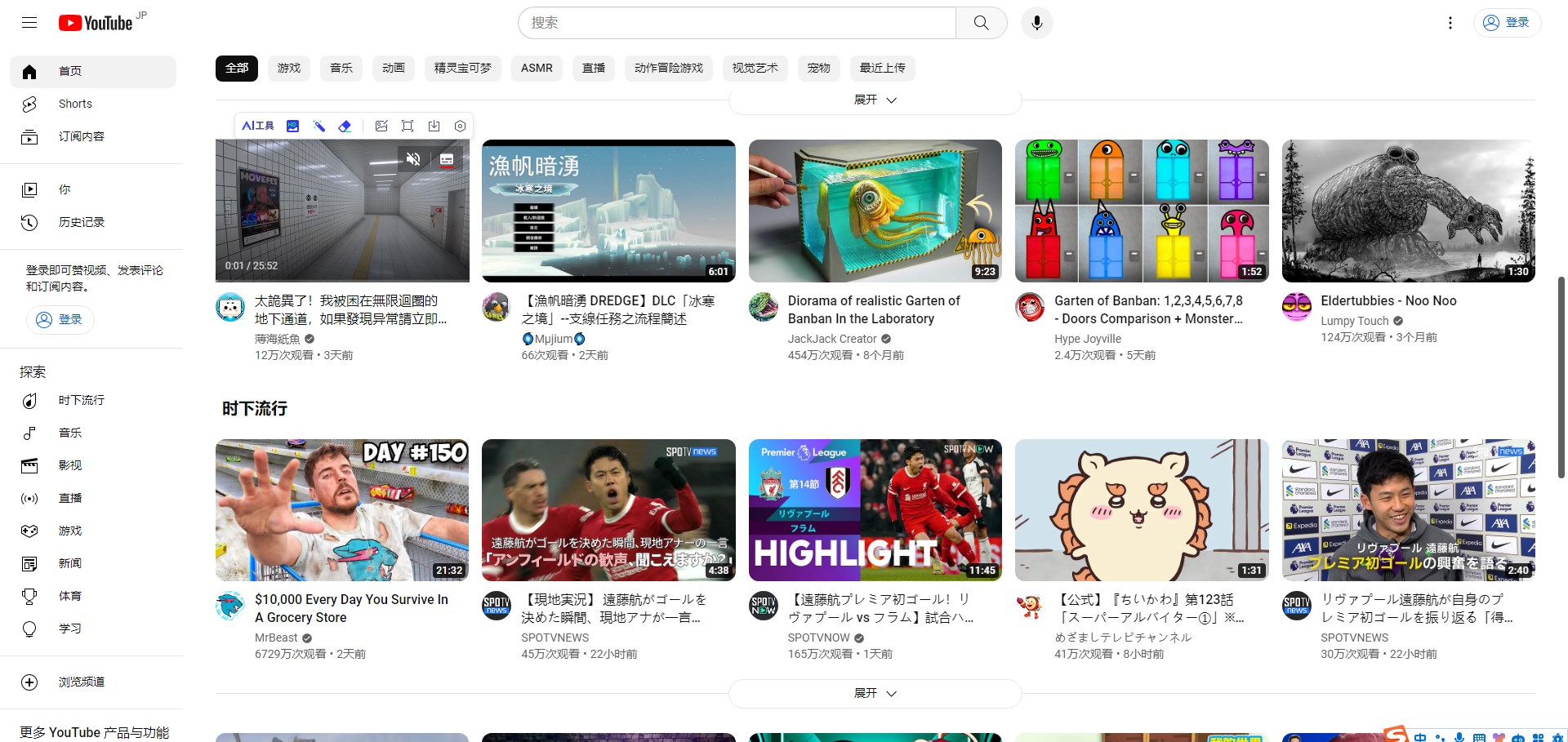This screenshot has width=1568, height=742.
Task: Select the magic wand AI tool
Action: point(319,126)
